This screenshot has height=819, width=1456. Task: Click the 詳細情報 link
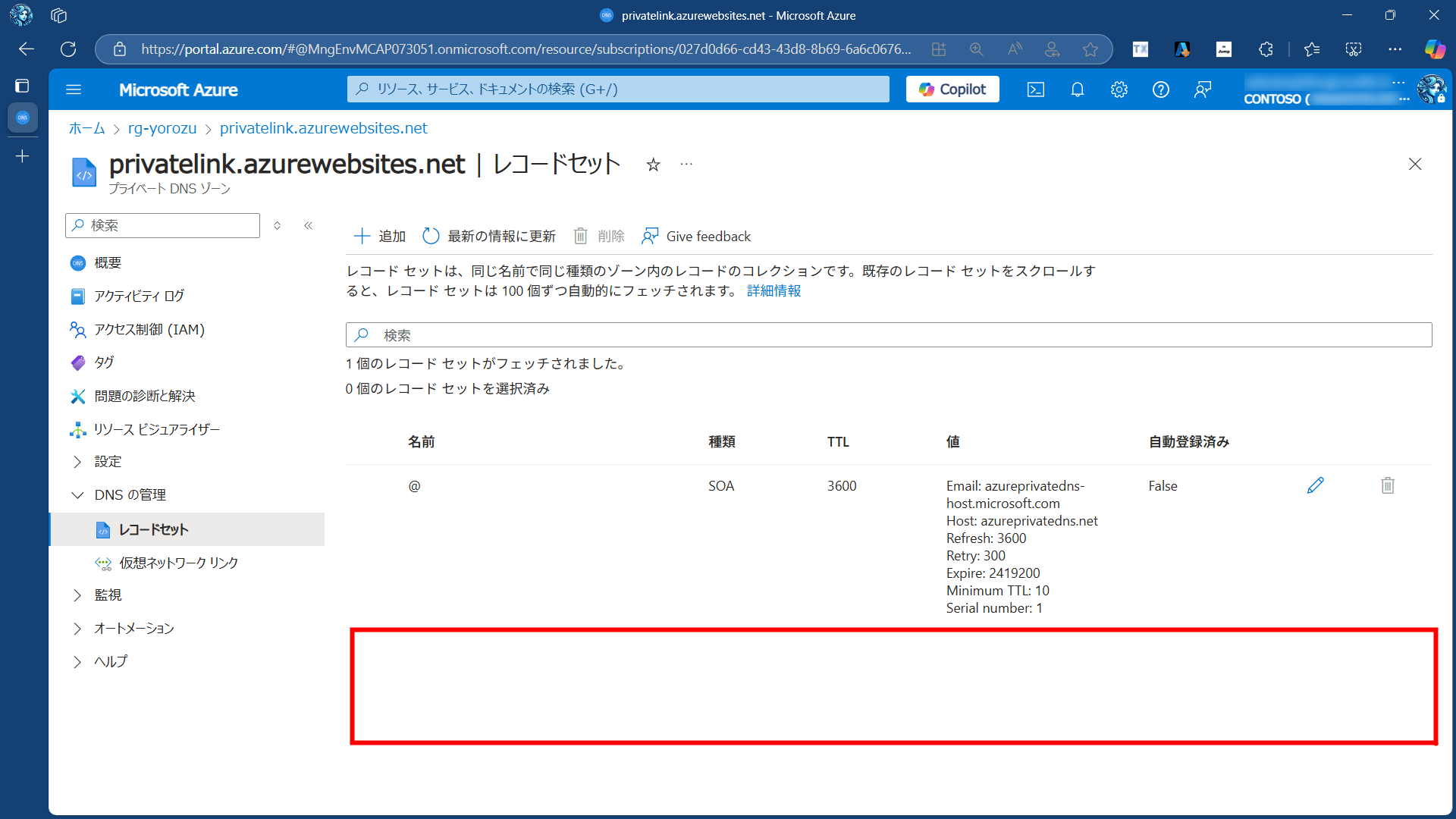(773, 291)
